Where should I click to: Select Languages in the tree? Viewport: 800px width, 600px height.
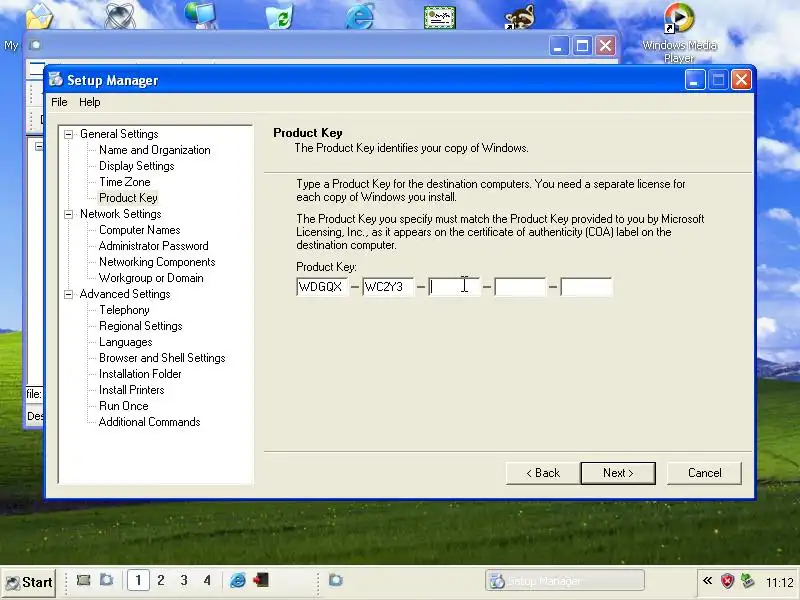click(x=126, y=342)
